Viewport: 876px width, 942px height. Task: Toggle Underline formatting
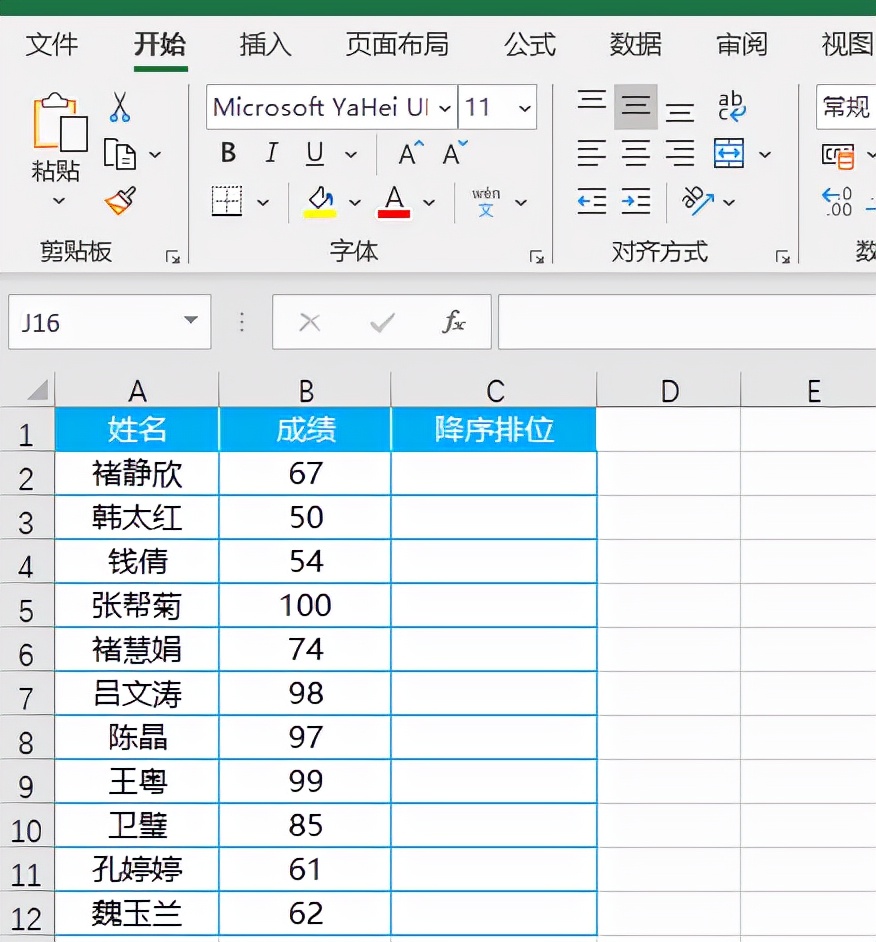pyautogui.click(x=315, y=154)
